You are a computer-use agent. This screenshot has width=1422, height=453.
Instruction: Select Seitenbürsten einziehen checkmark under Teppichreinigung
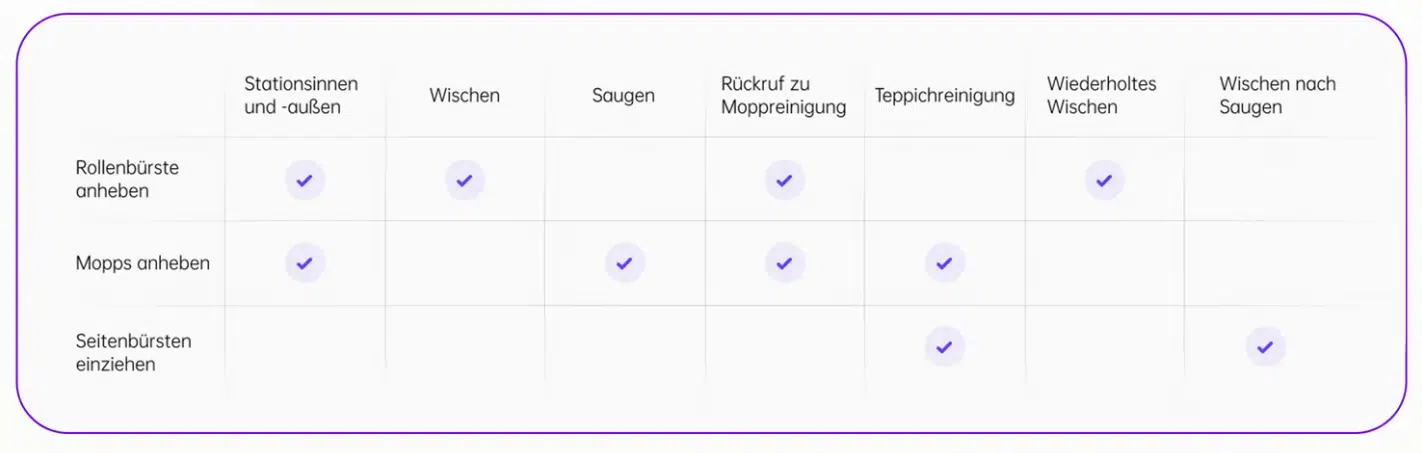coord(945,347)
